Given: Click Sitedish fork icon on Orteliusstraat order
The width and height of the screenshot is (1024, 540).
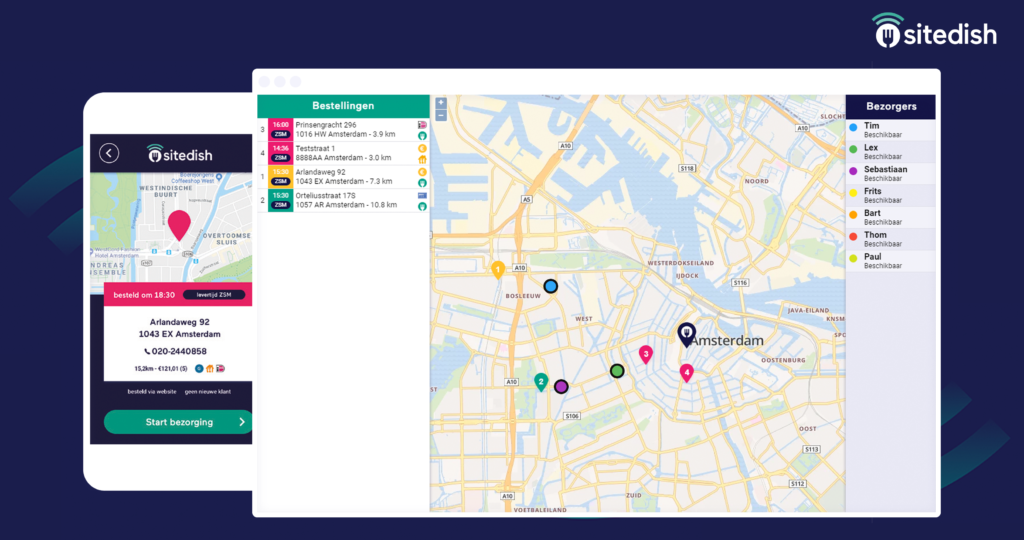Looking at the screenshot, I should click(423, 206).
